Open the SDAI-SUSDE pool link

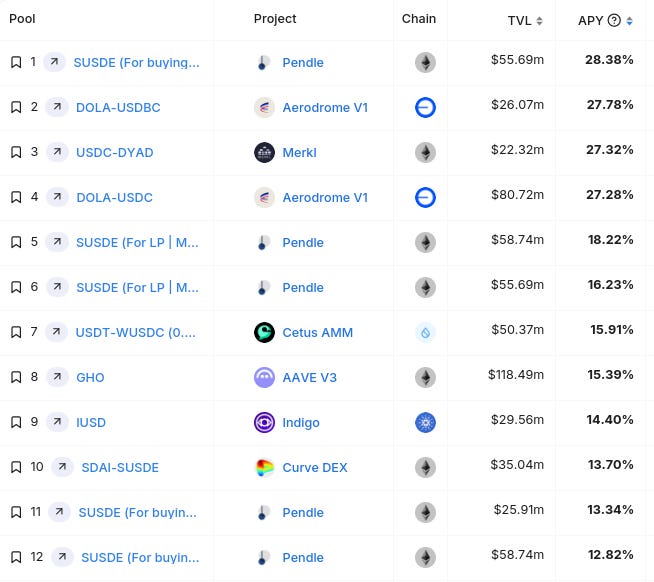pos(120,468)
